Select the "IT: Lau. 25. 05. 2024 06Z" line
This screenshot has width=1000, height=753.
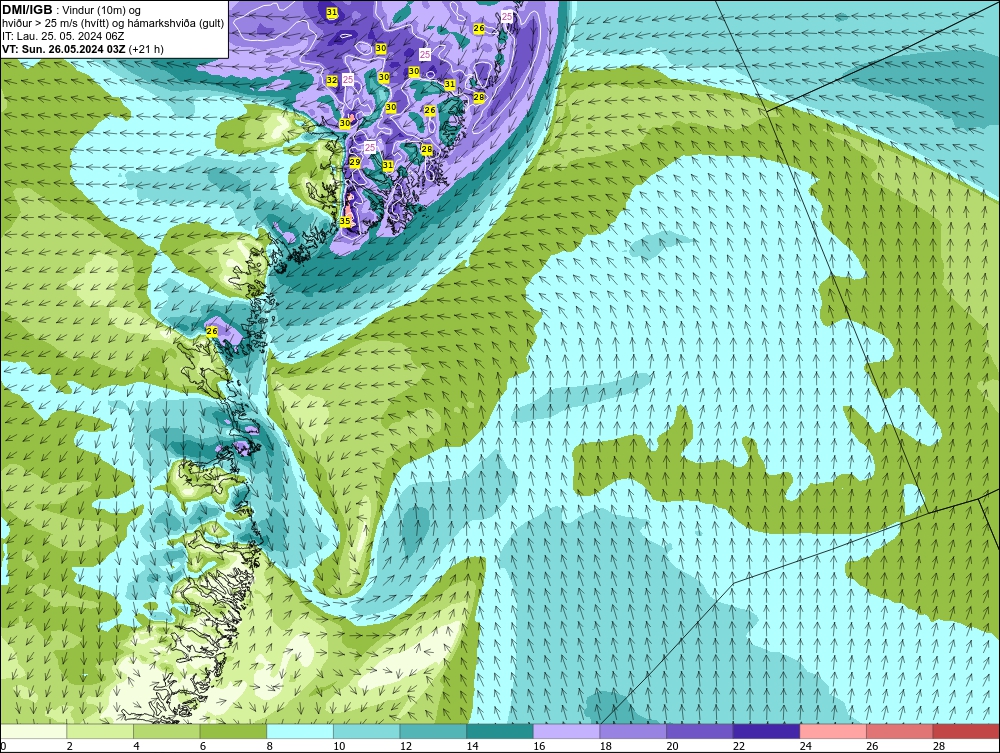[x=63, y=36]
